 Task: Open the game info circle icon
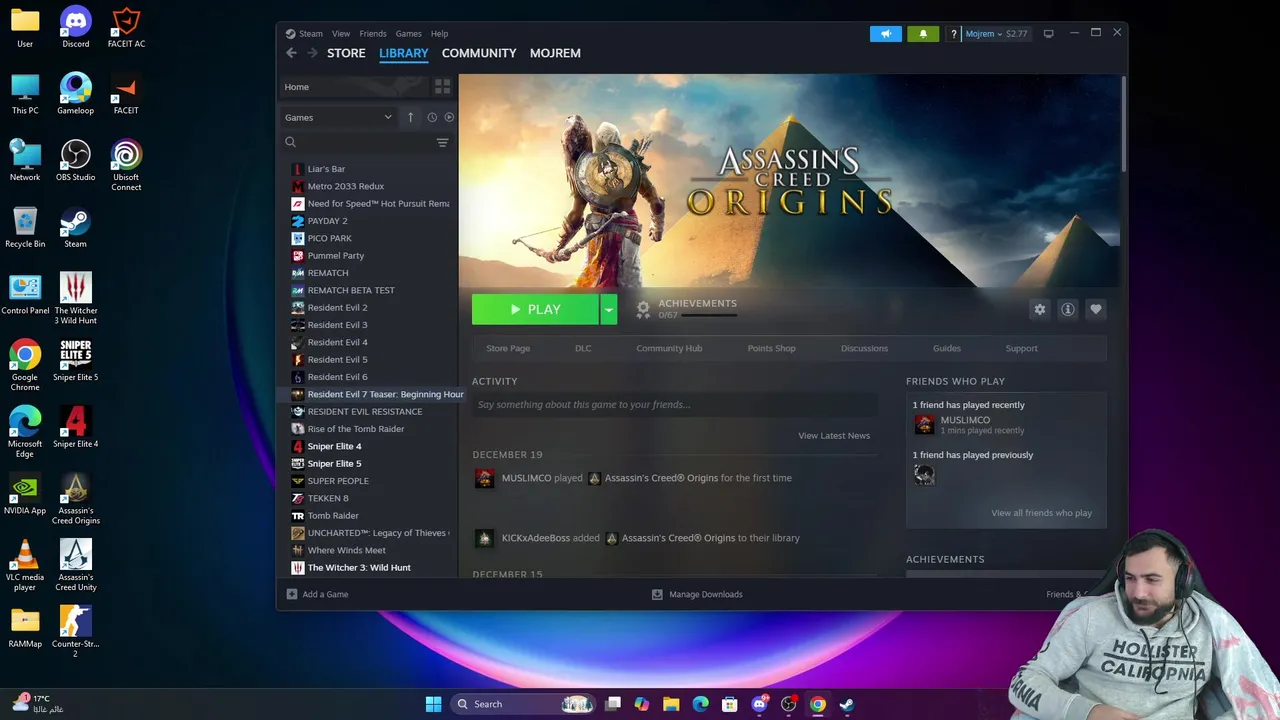[1068, 310]
